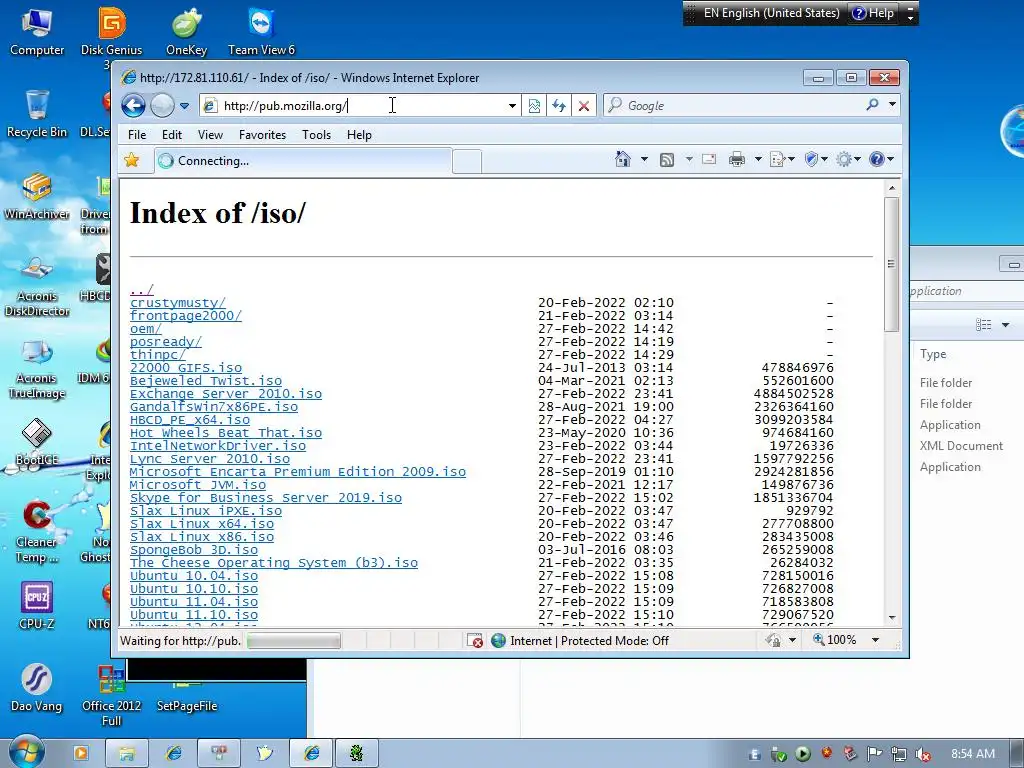The image size is (1024, 768).
Task: Click the Slax Linux x64.iso link
Action: (202, 524)
